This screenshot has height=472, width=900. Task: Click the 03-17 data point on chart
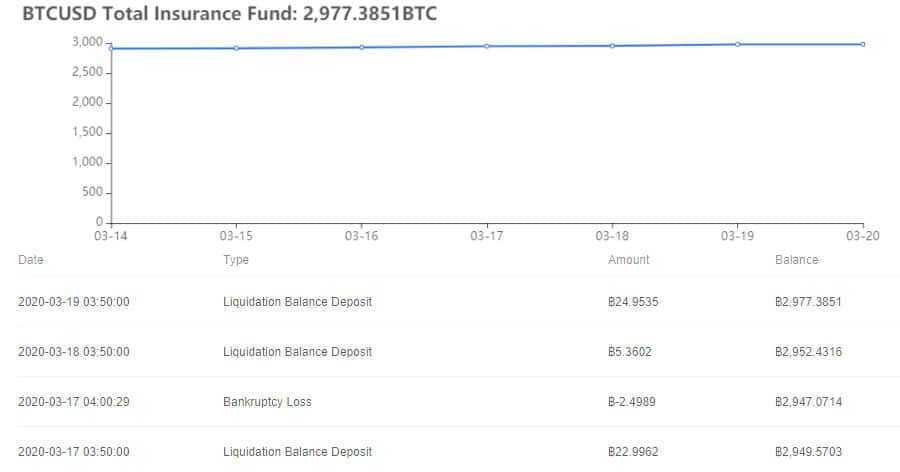pyautogui.click(x=487, y=46)
